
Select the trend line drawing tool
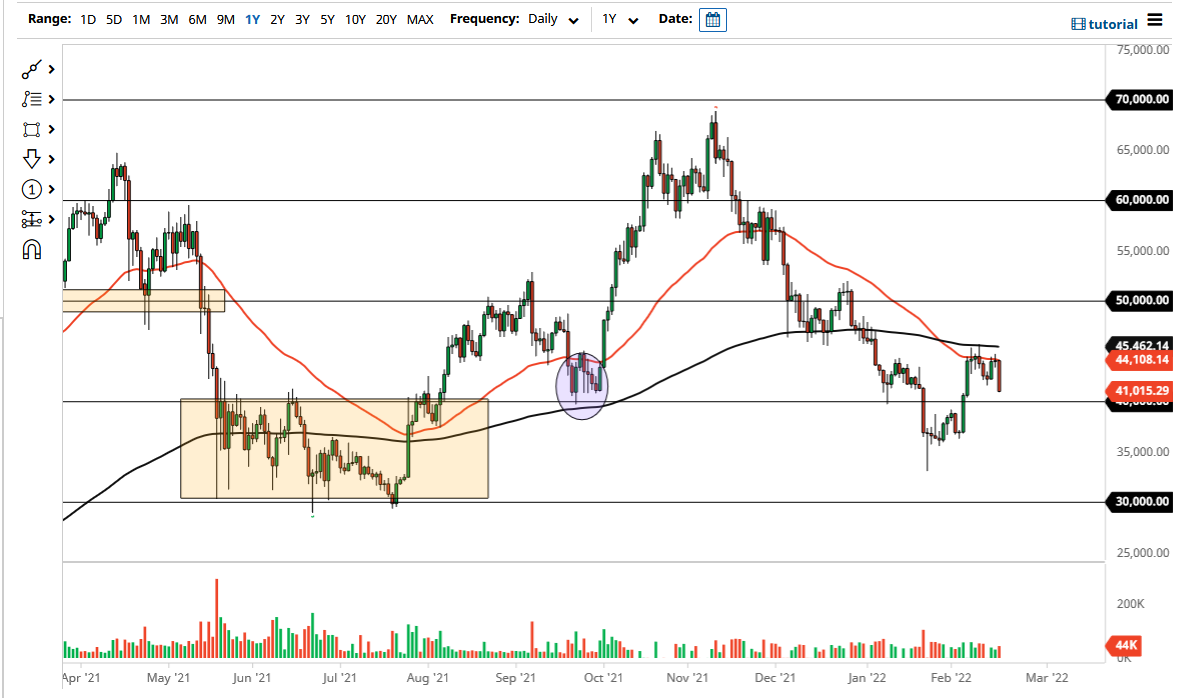30,69
